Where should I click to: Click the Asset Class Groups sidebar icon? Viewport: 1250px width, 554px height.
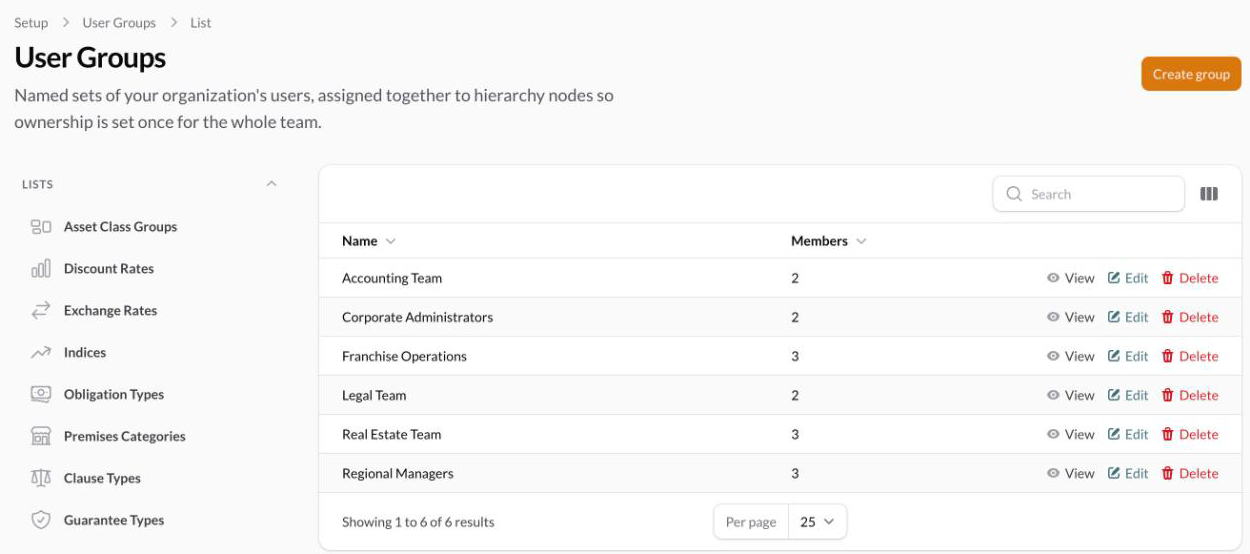pos(41,227)
